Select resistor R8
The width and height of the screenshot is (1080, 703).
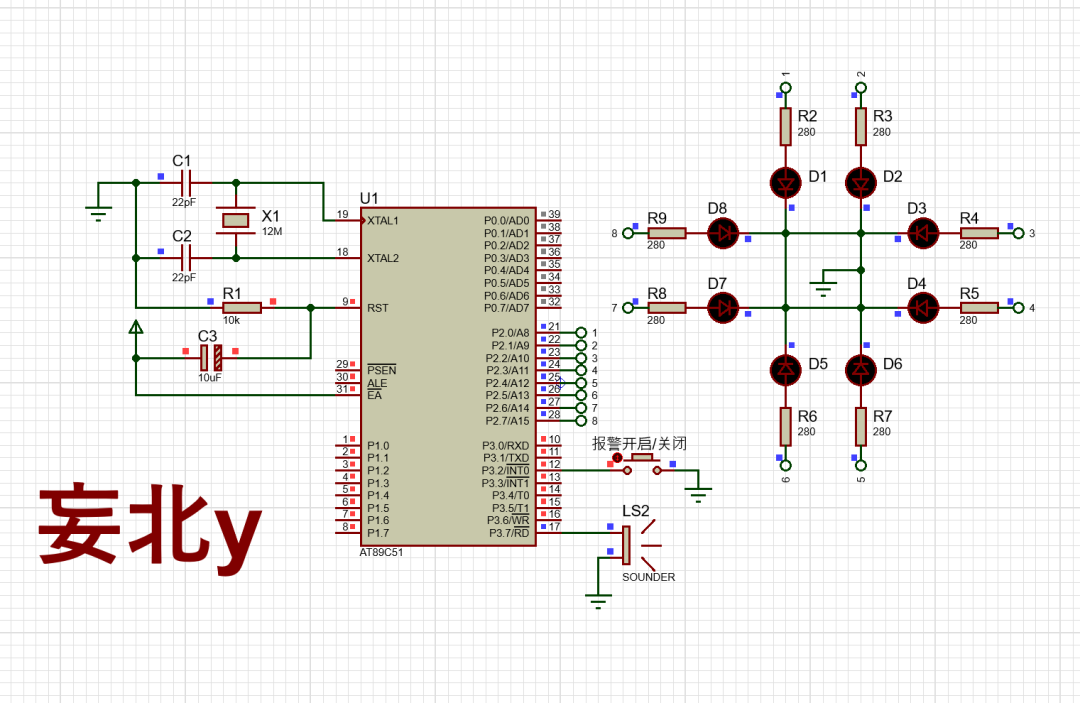667,308
